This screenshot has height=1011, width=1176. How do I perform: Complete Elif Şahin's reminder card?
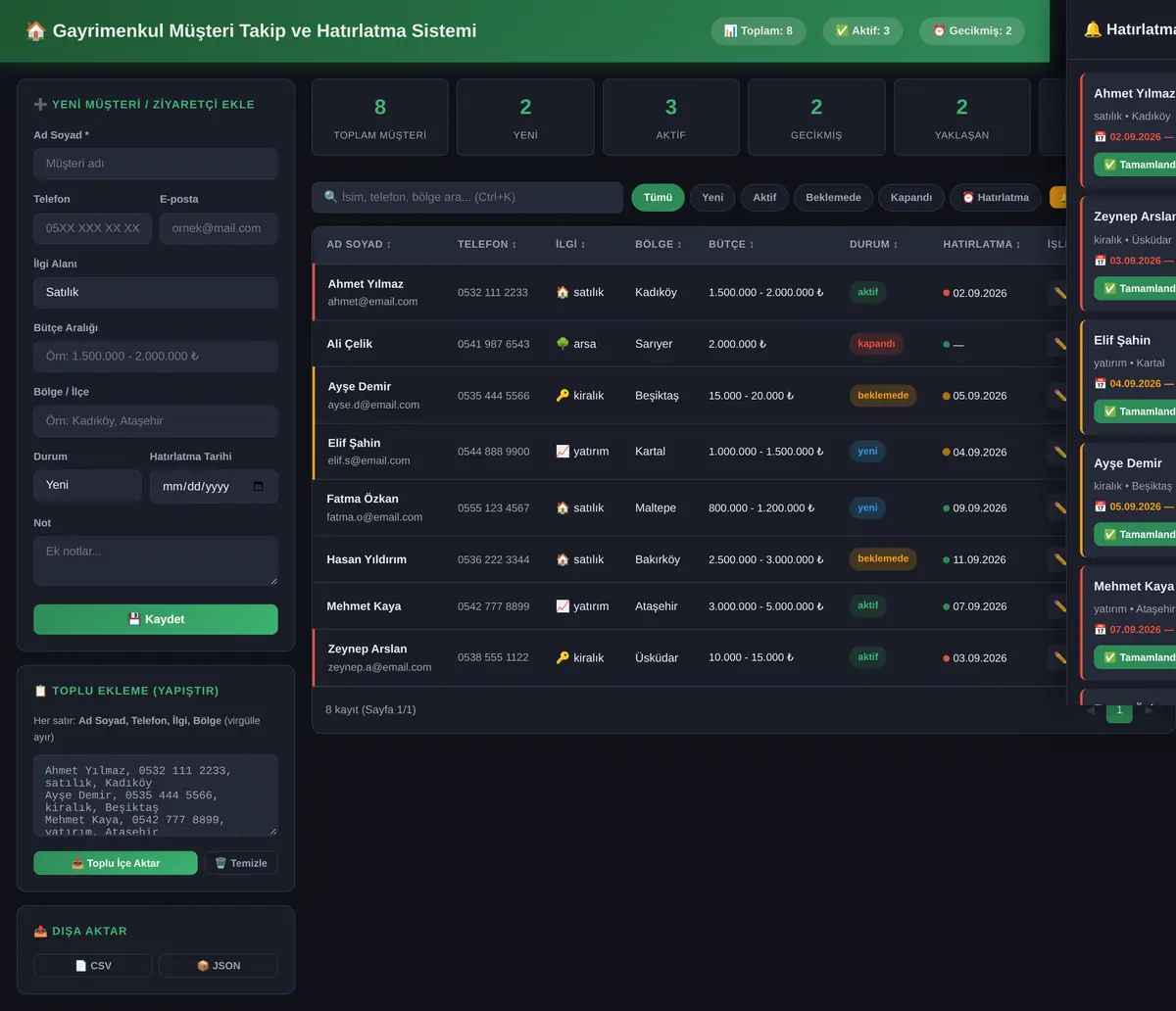point(1135,411)
